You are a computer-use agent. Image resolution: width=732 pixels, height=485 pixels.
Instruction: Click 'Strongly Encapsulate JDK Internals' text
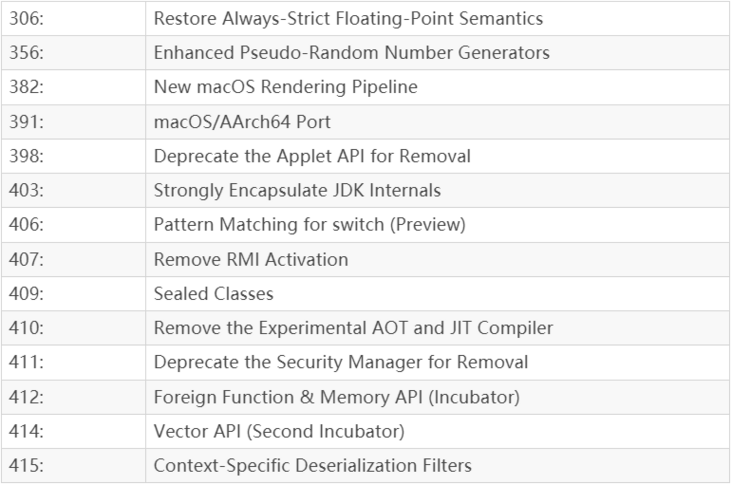click(x=297, y=190)
